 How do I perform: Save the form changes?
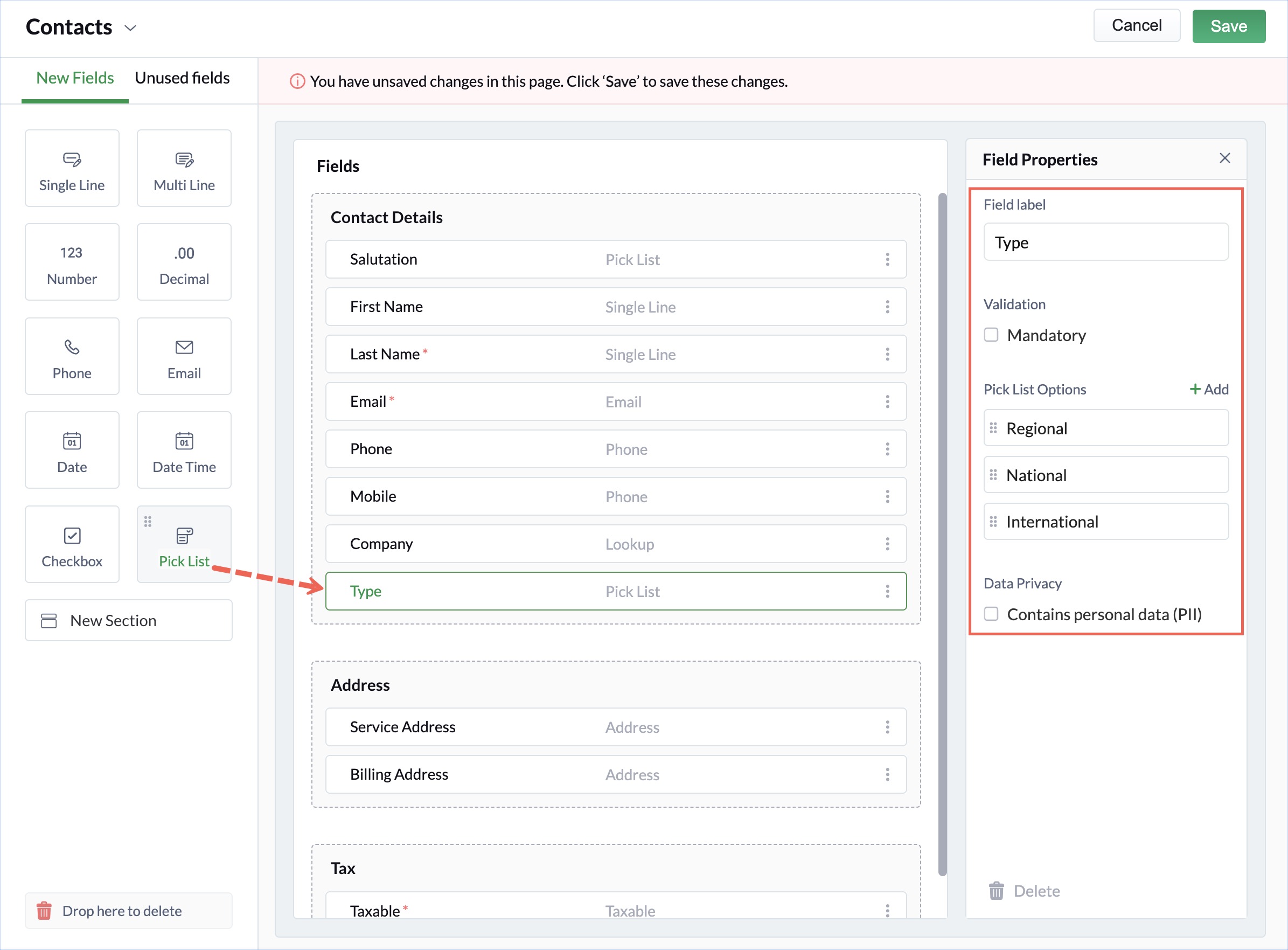1228,26
